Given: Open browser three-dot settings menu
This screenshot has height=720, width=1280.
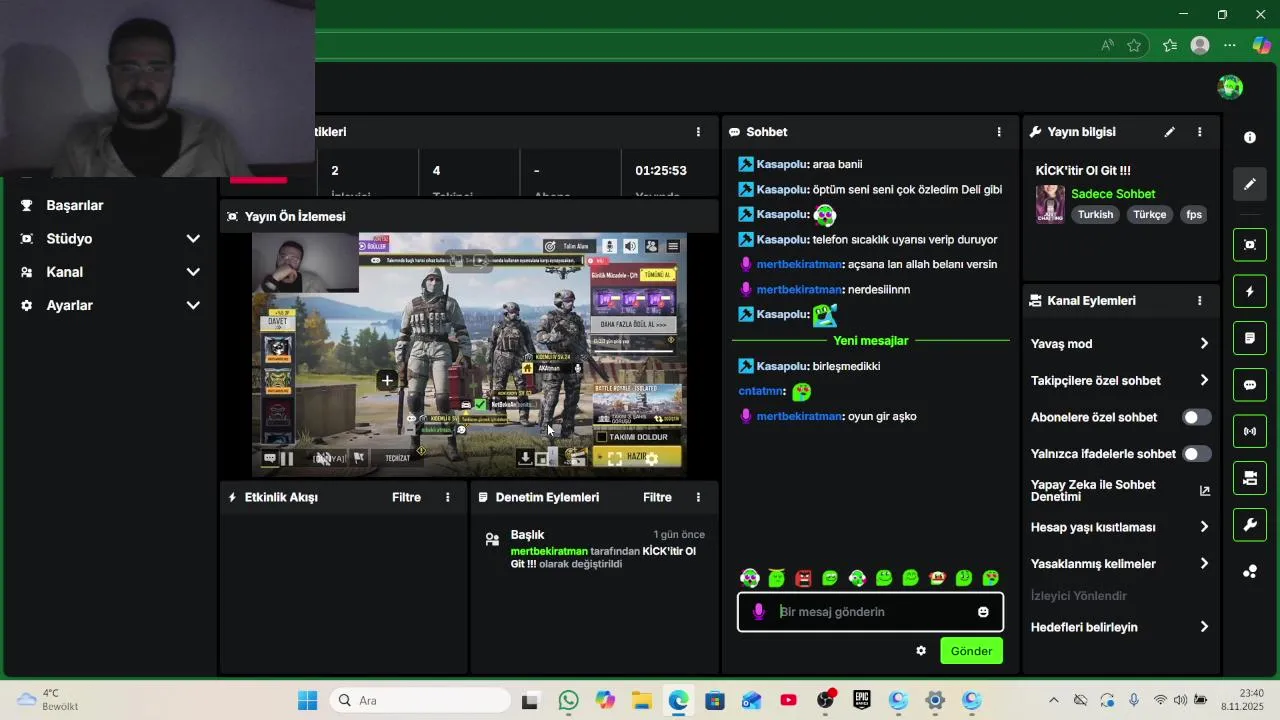Looking at the screenshot, I should (1230, 45).
